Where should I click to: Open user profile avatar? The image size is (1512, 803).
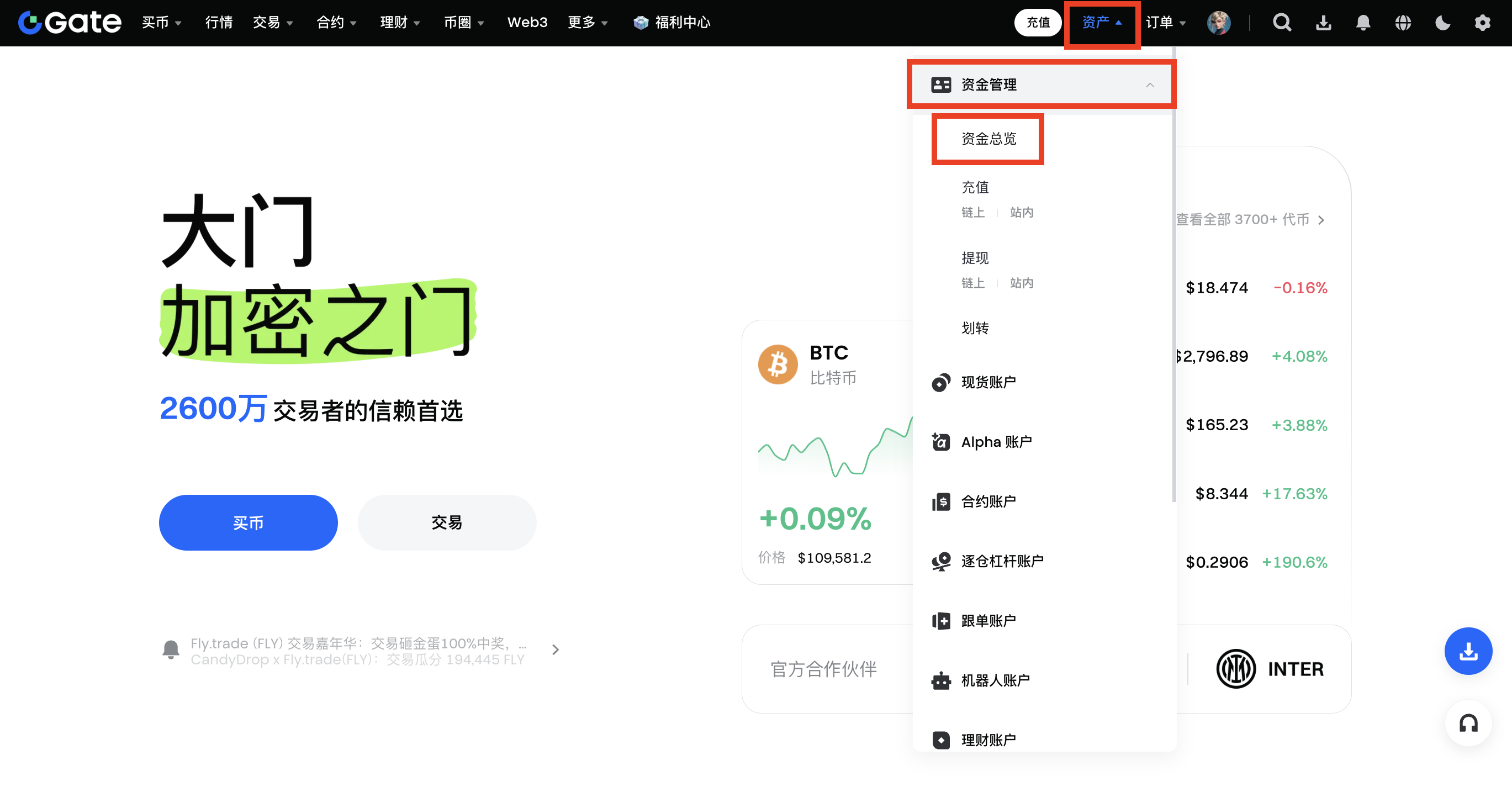(1219, 23)
